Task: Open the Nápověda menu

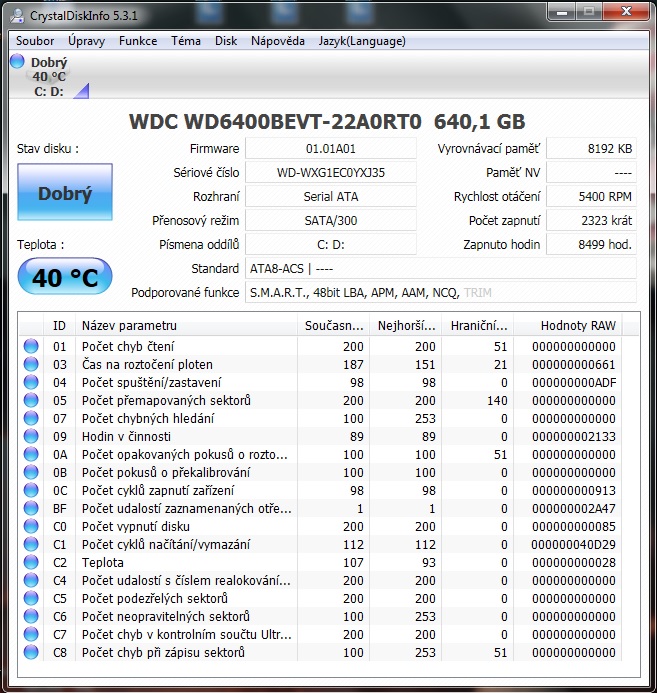Action: pyautogui.click(x=278, y=41)
